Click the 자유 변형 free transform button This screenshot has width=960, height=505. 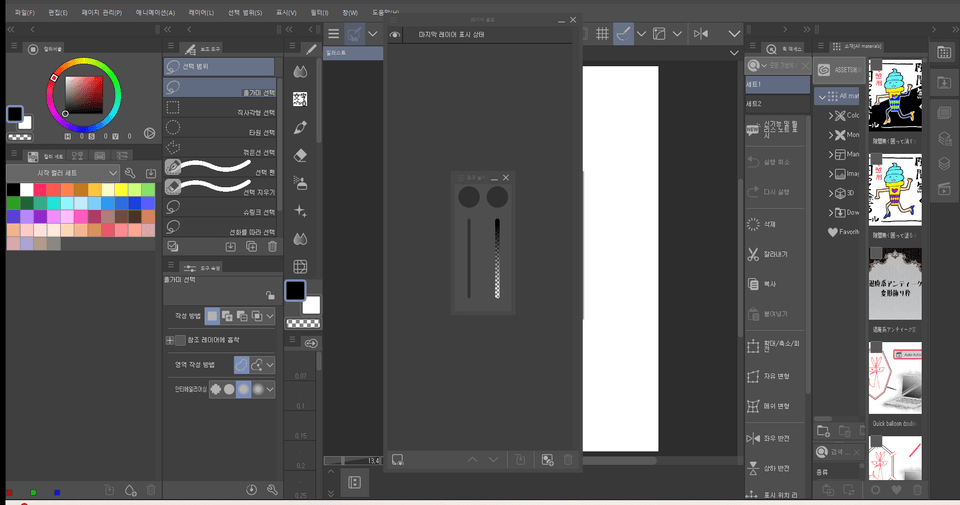pyautogui.click(x=776, y=376)
